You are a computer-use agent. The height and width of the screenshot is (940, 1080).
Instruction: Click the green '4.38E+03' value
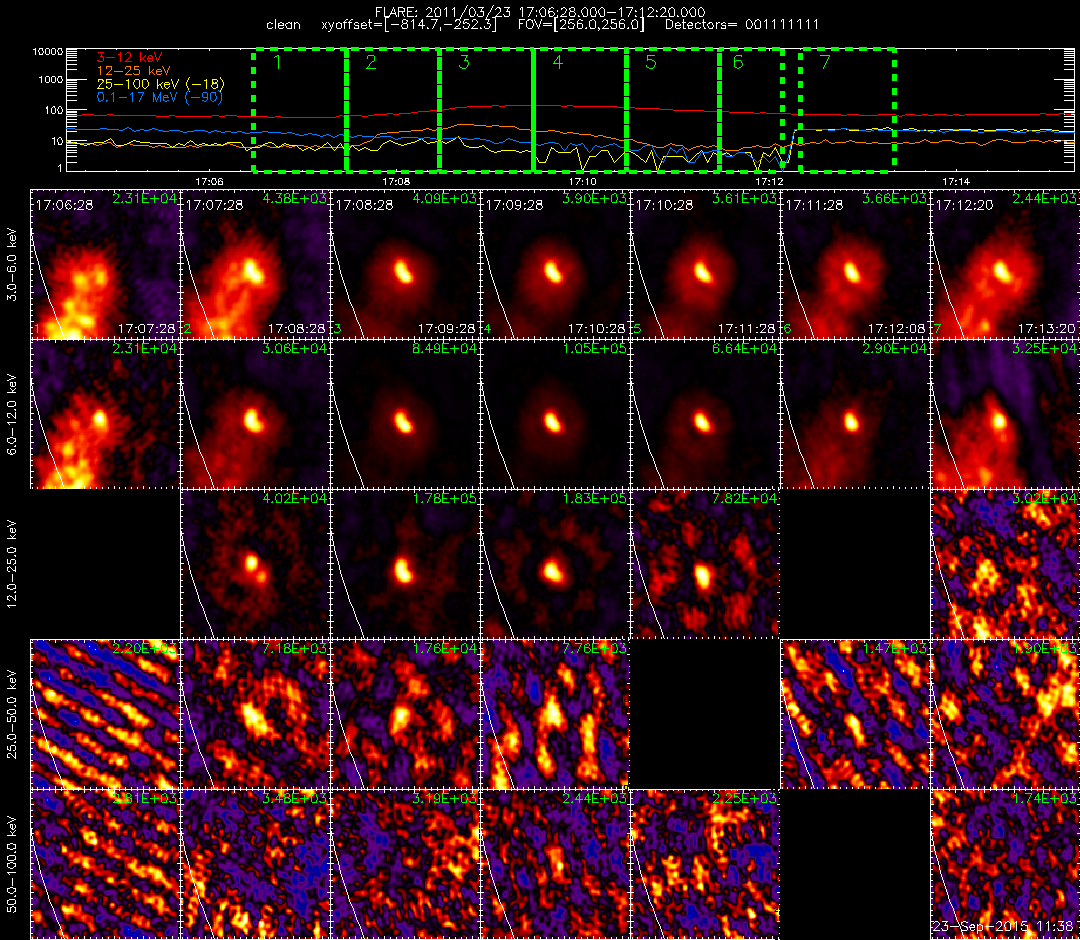point(295,198)
